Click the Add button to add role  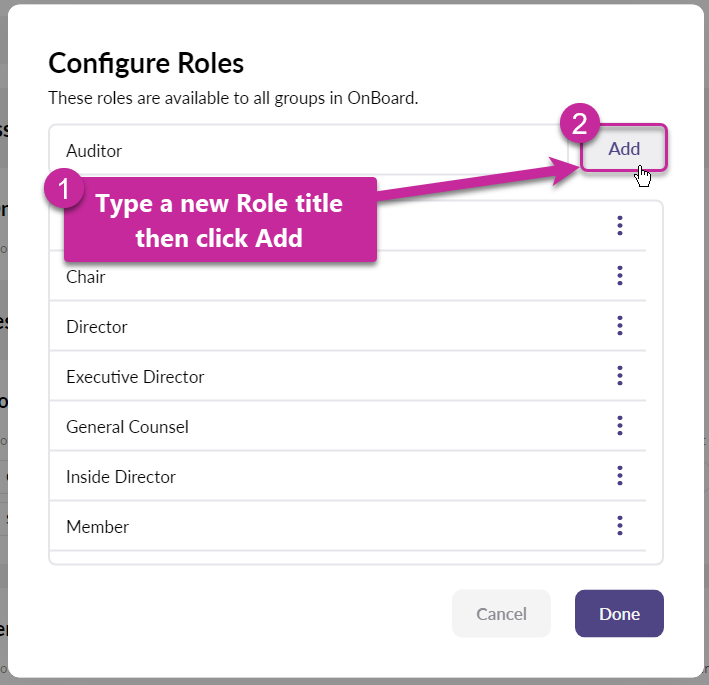(x=624, y=149)
